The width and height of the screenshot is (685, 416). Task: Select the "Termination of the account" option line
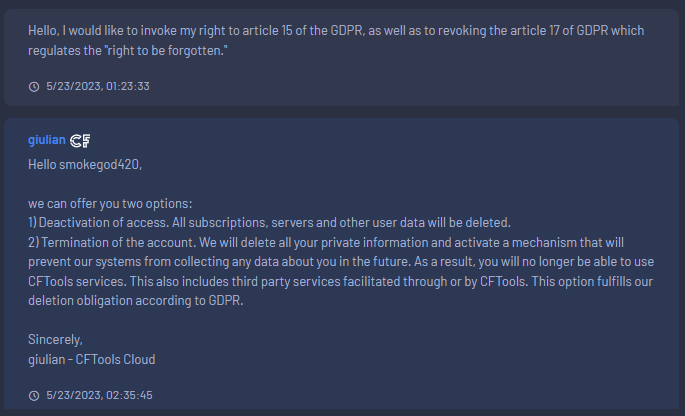click(x=330, y=240)
